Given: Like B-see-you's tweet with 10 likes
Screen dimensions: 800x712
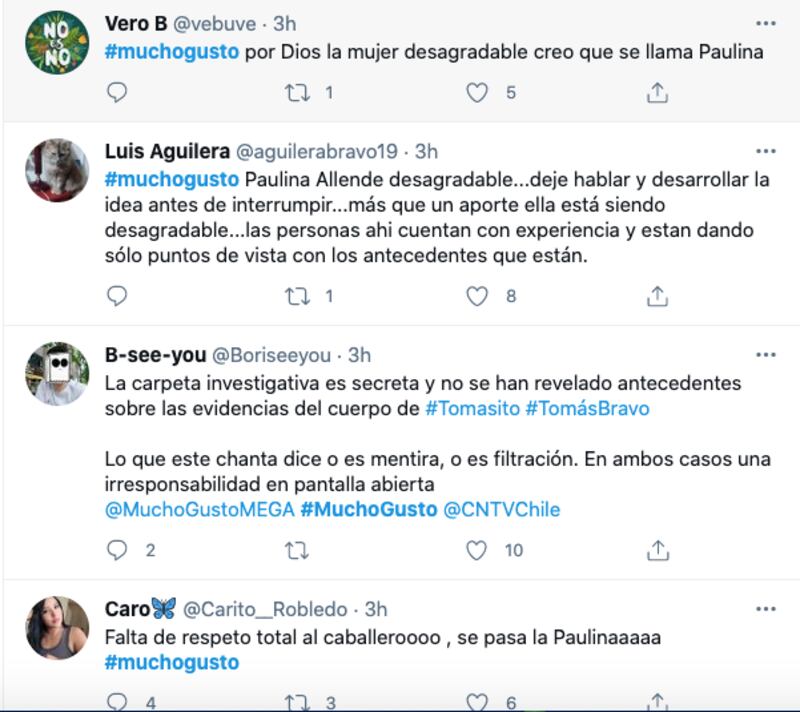Looking at the screenshot, I should [477, 550].
